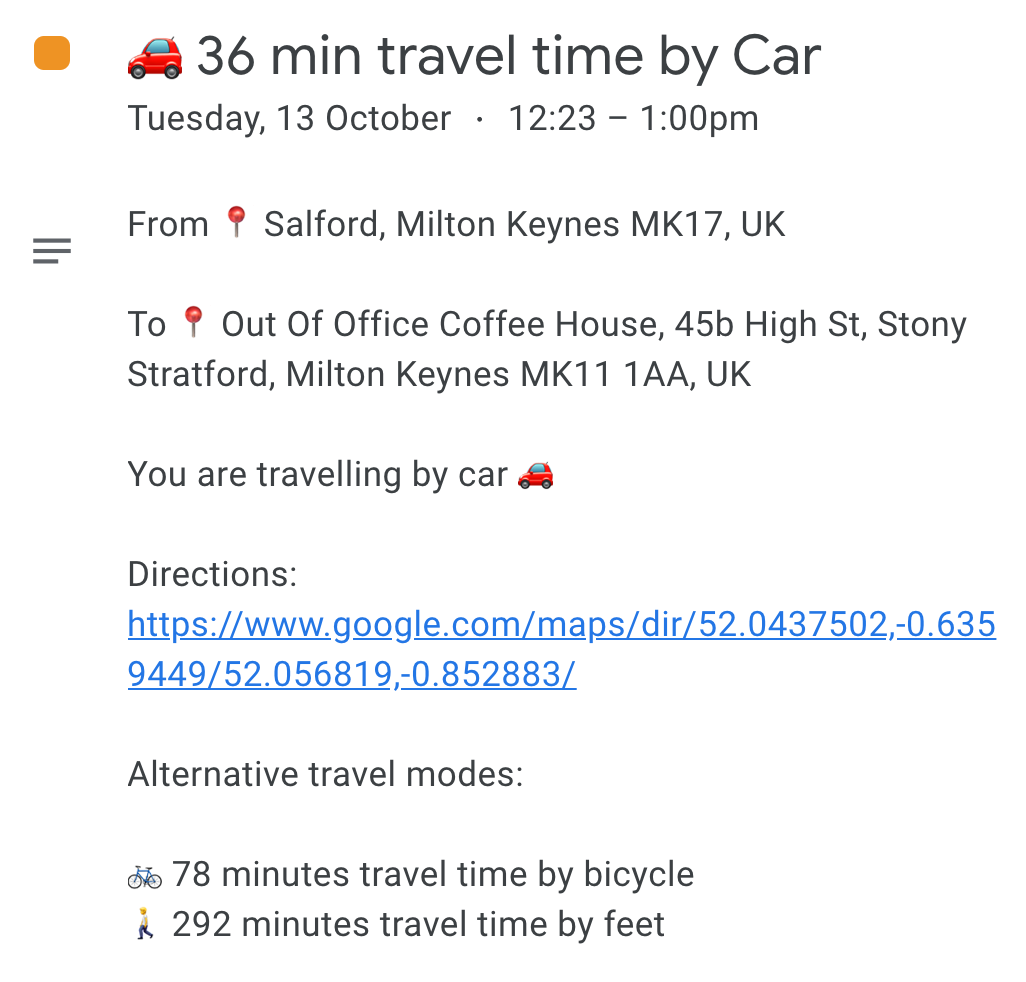
Task: Click the 'Directions:' label
Action: [212, 574]
